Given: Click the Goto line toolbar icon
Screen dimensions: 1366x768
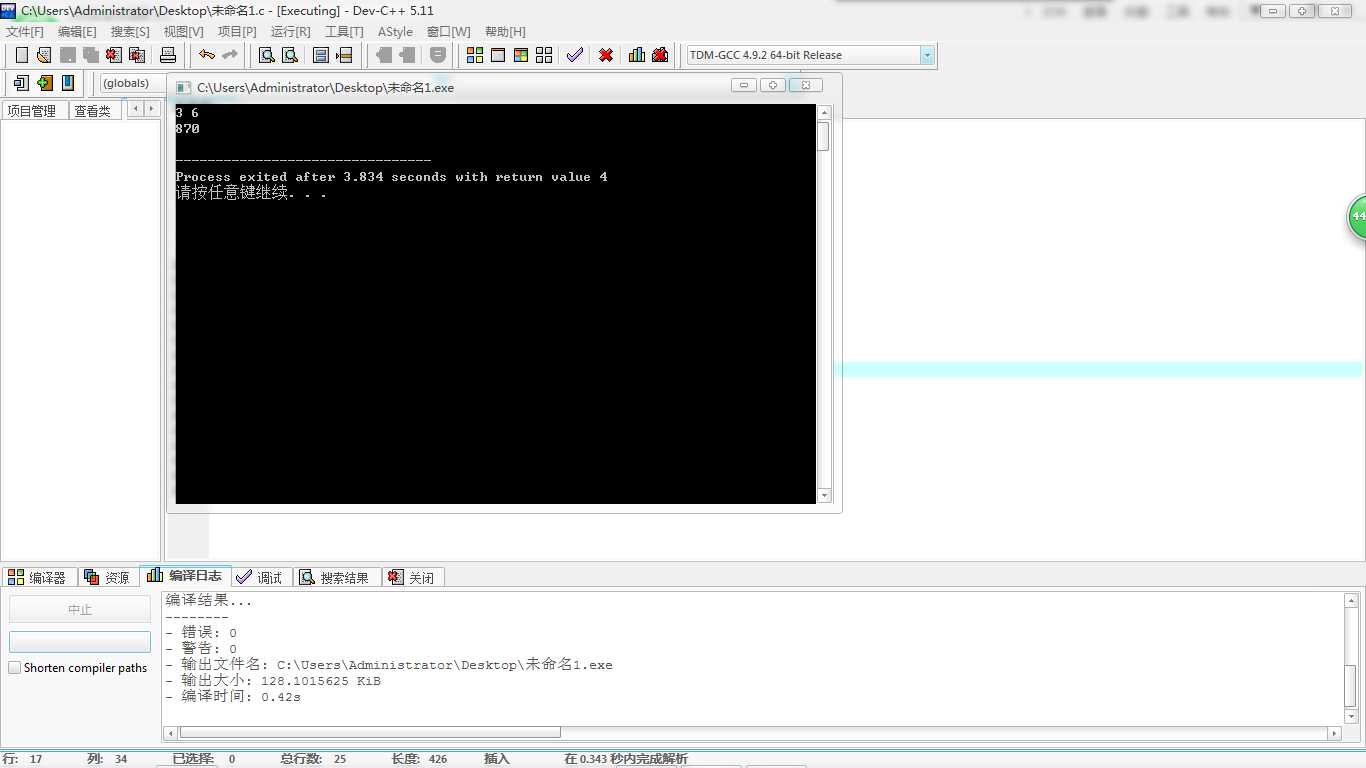Looking at the screenshot, I should (x=344, y=55).
